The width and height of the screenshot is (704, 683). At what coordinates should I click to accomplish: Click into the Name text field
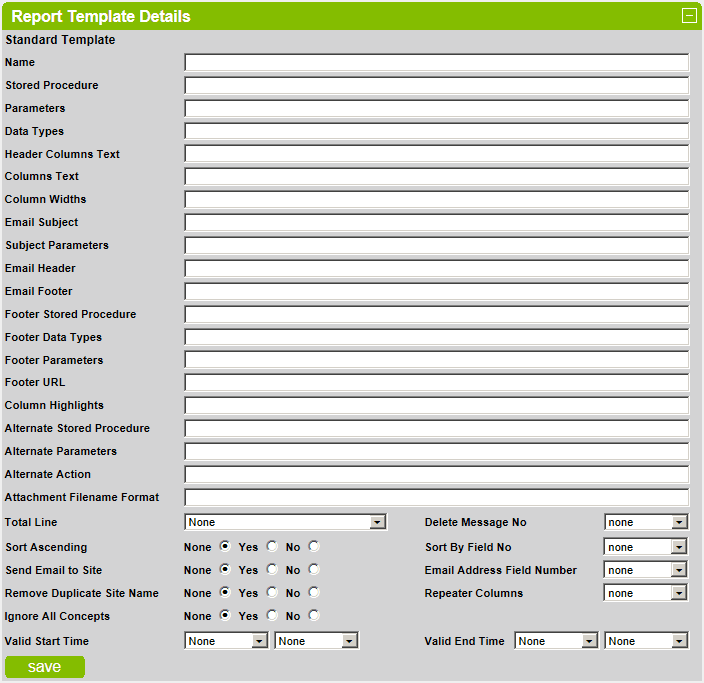tap(436, 63)
